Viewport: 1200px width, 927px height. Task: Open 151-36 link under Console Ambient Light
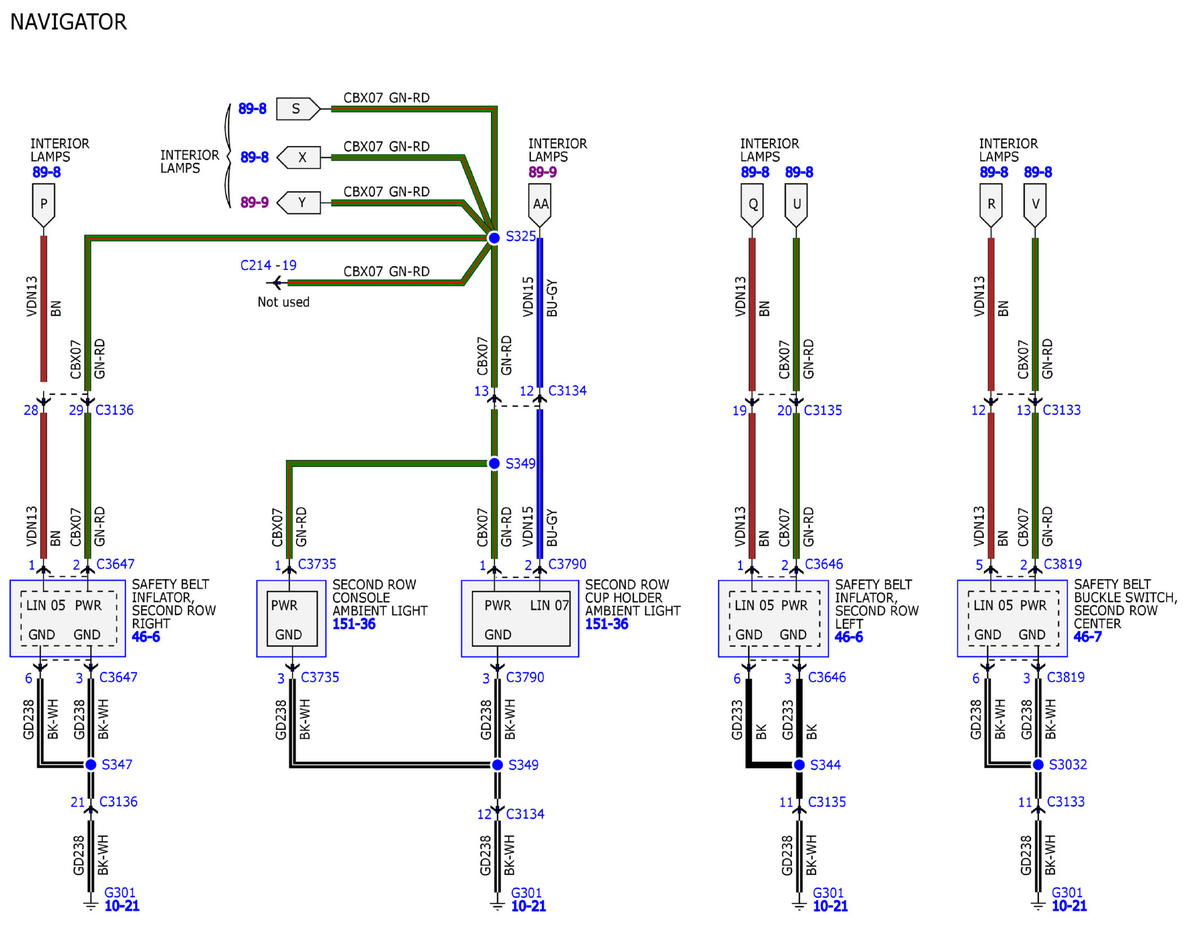click(x=354, y=624)
